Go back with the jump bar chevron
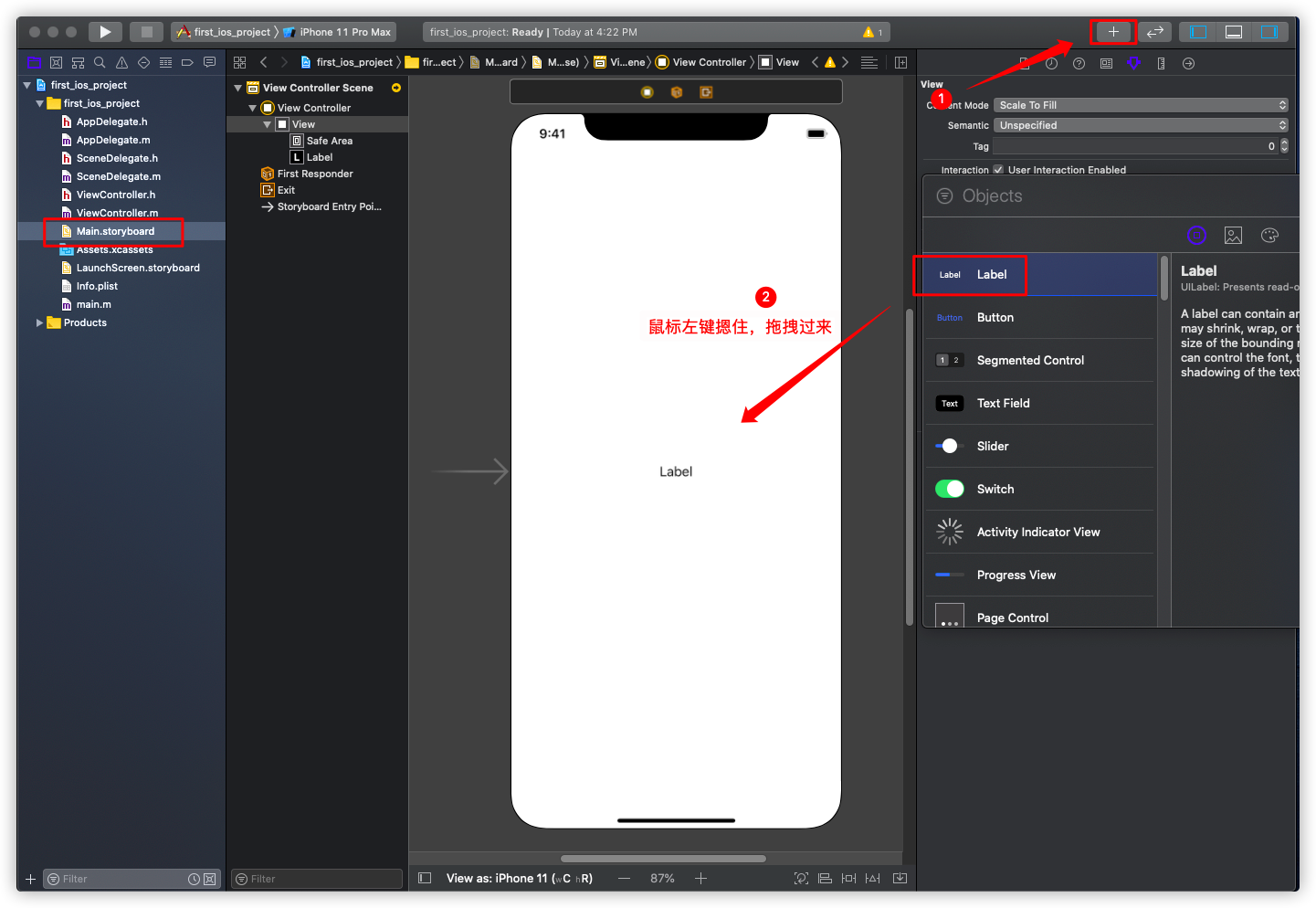1316x908 pixels. coord(264,62)
